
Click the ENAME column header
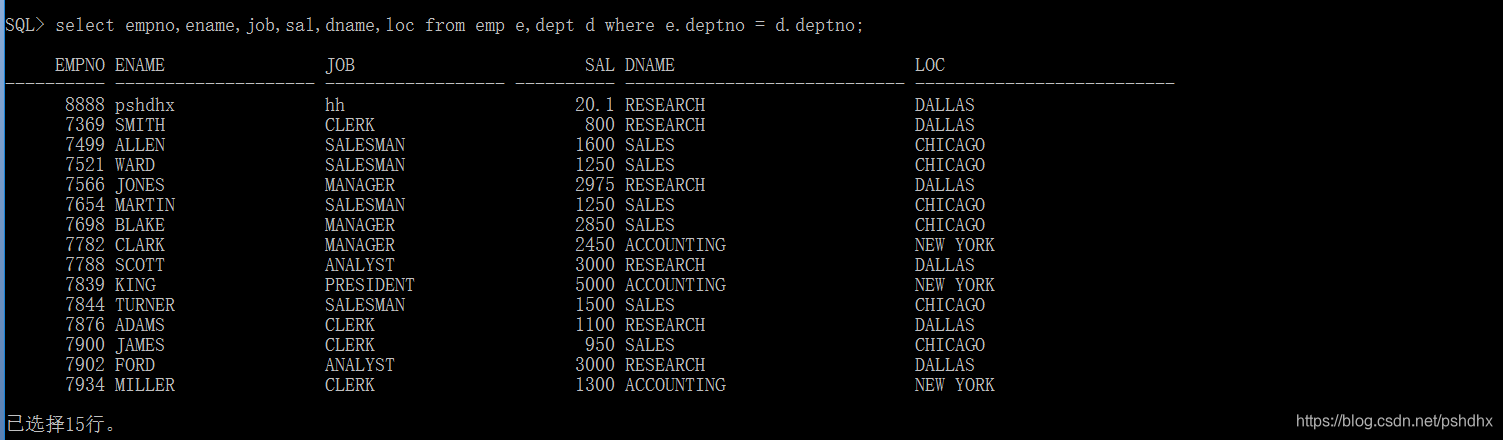140,65
